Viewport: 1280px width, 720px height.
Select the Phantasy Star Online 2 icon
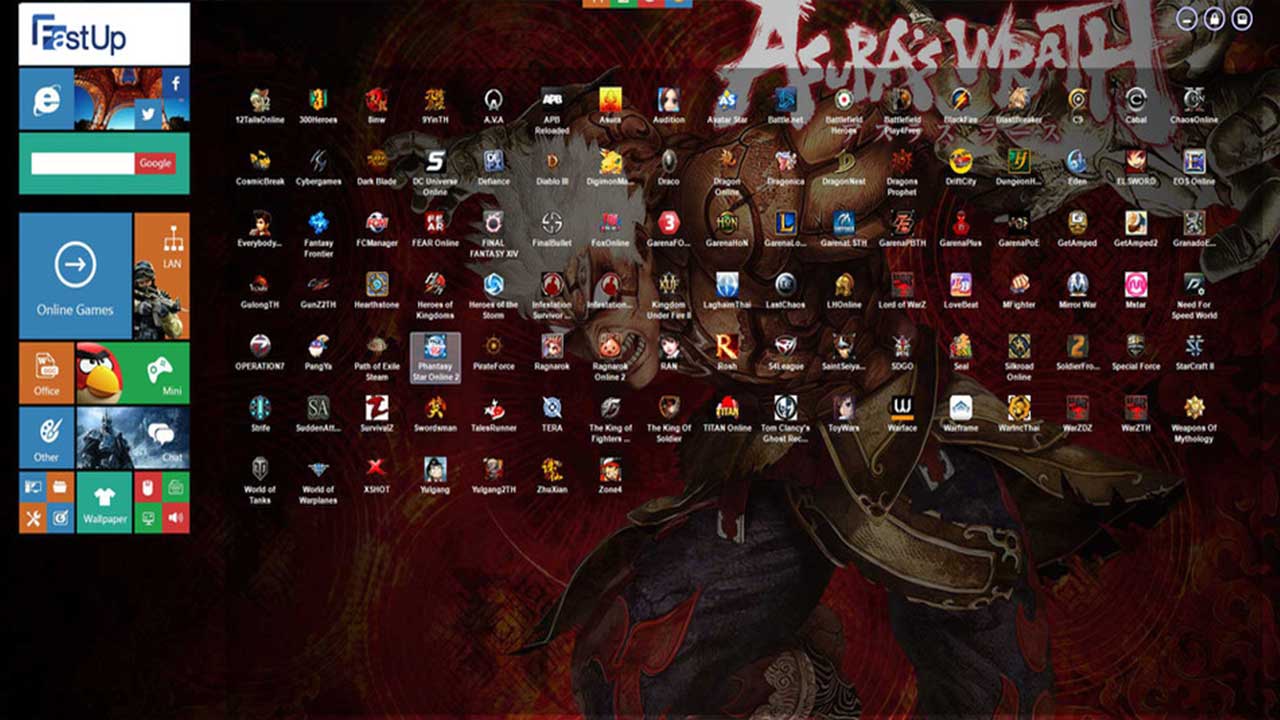pyautogui.click(x=435, y=348)
